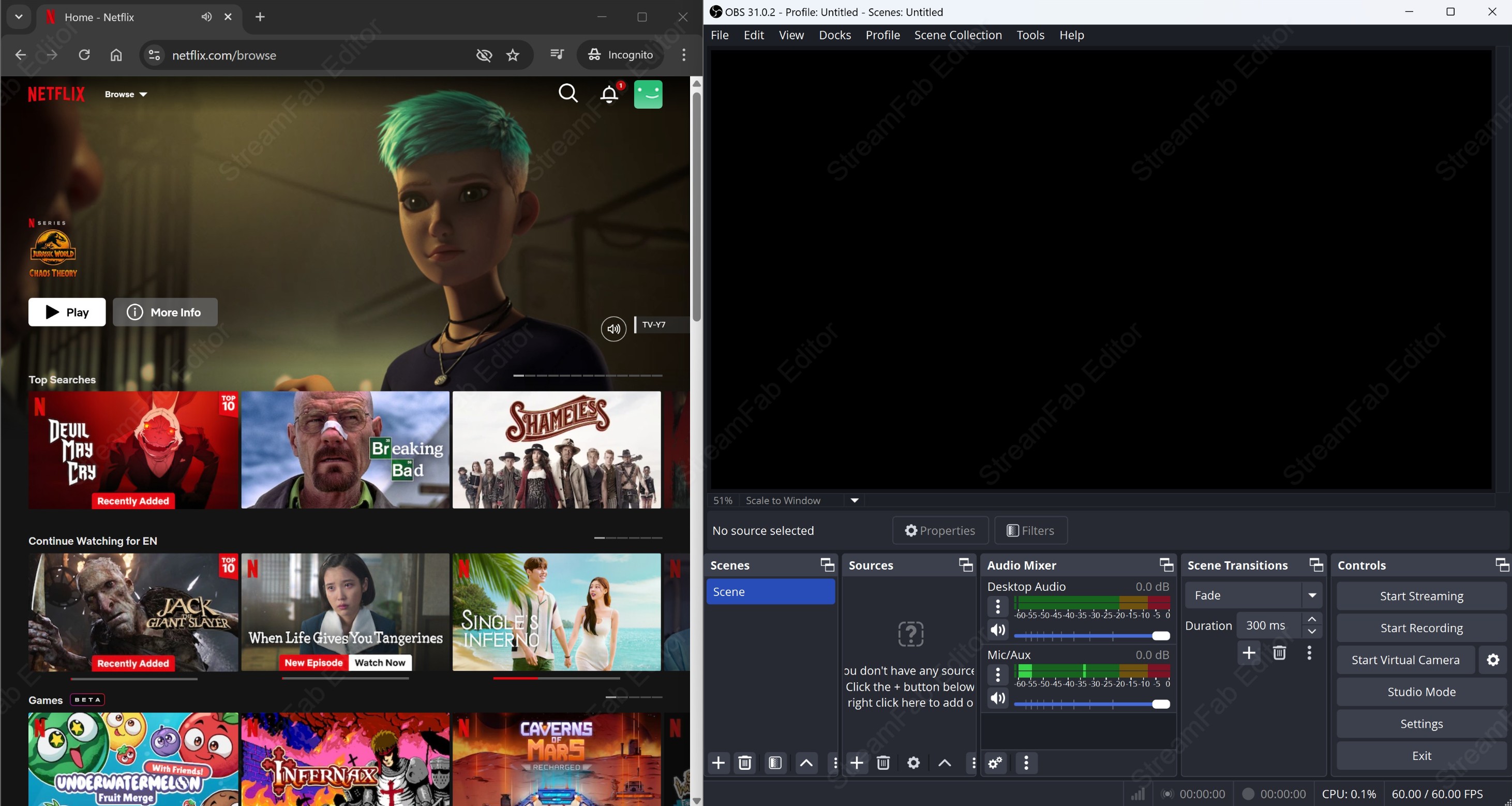Open Netflix notifications bell

[609, 94]
